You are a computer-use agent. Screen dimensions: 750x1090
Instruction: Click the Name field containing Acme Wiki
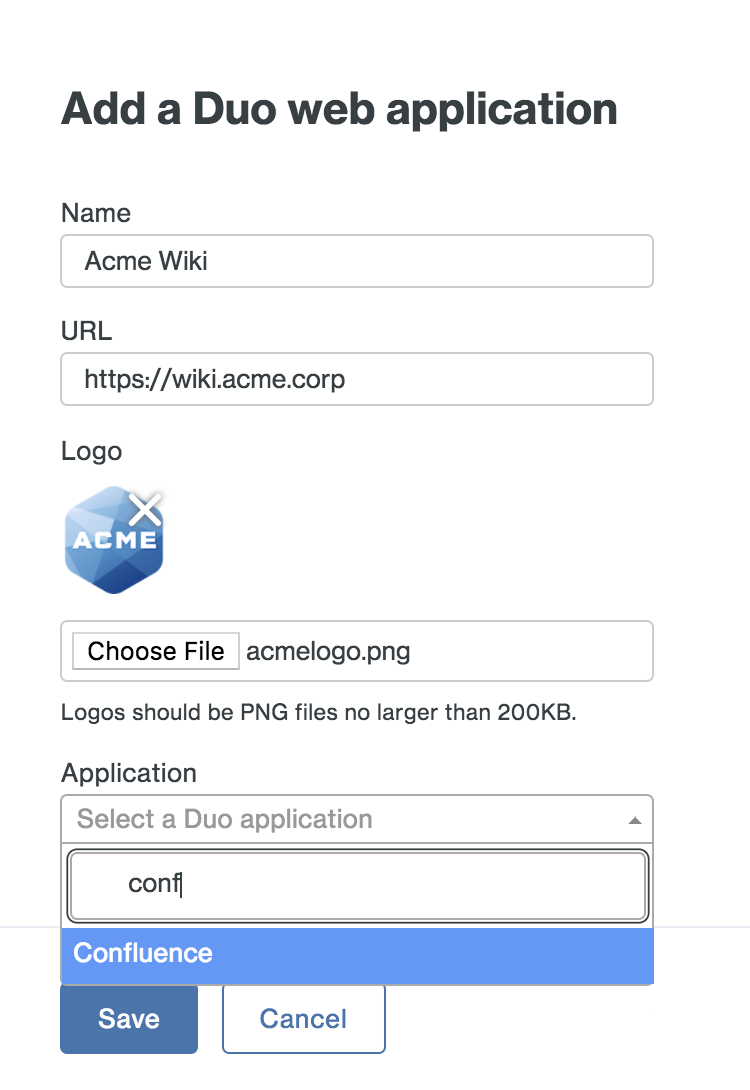[357, 261]
